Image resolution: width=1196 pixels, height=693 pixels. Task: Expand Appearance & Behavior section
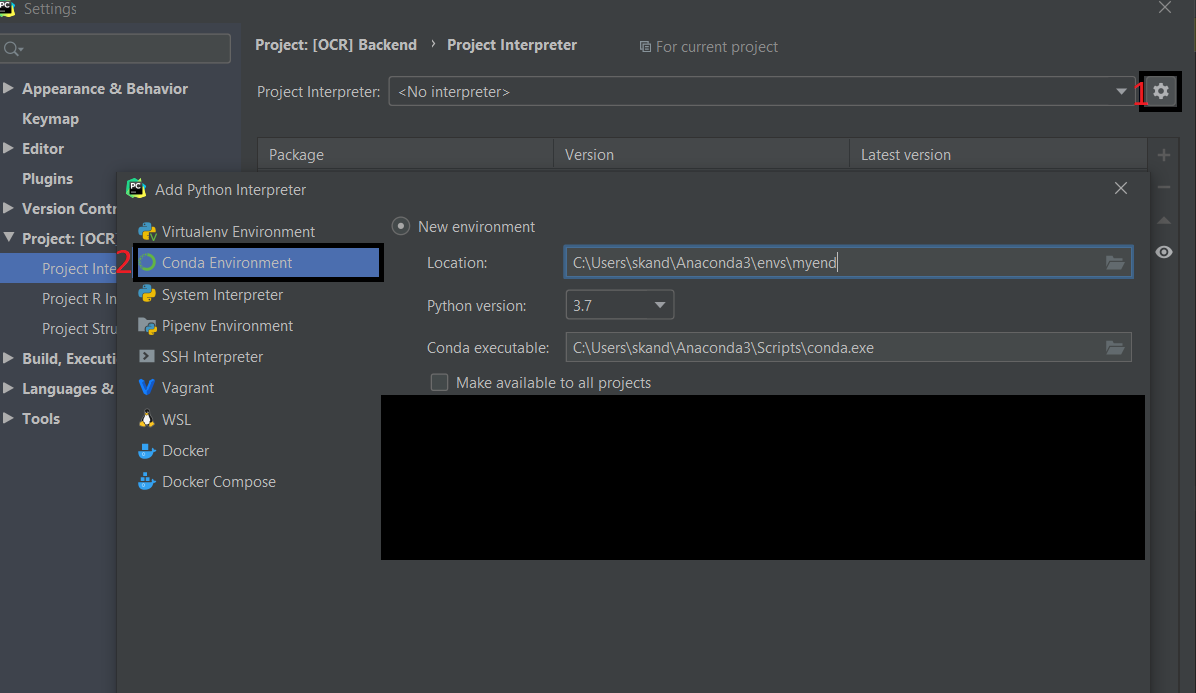[x=8, y=88]
